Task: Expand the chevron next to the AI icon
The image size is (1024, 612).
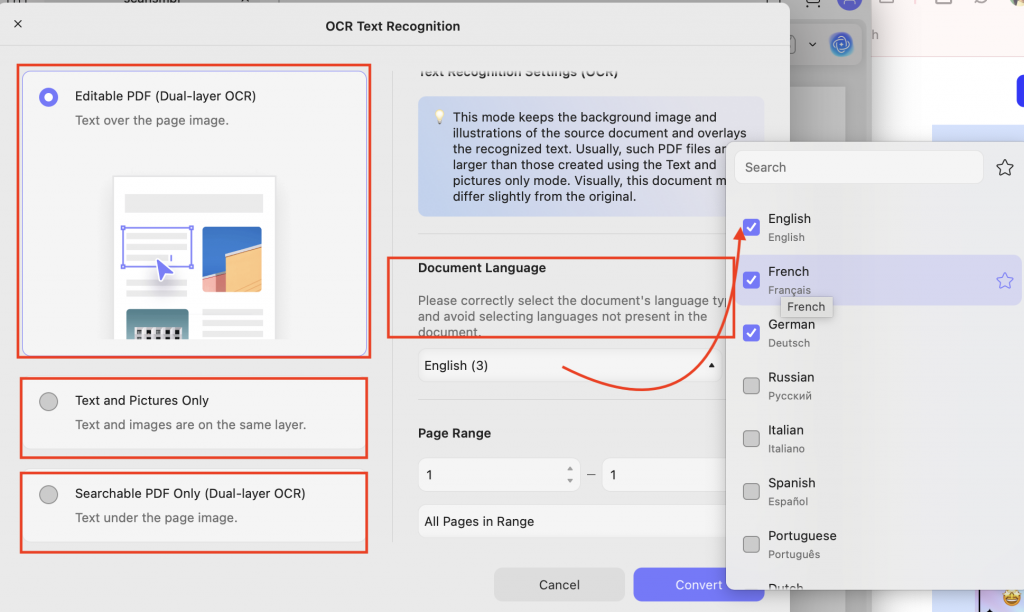Action: (813, 45)
